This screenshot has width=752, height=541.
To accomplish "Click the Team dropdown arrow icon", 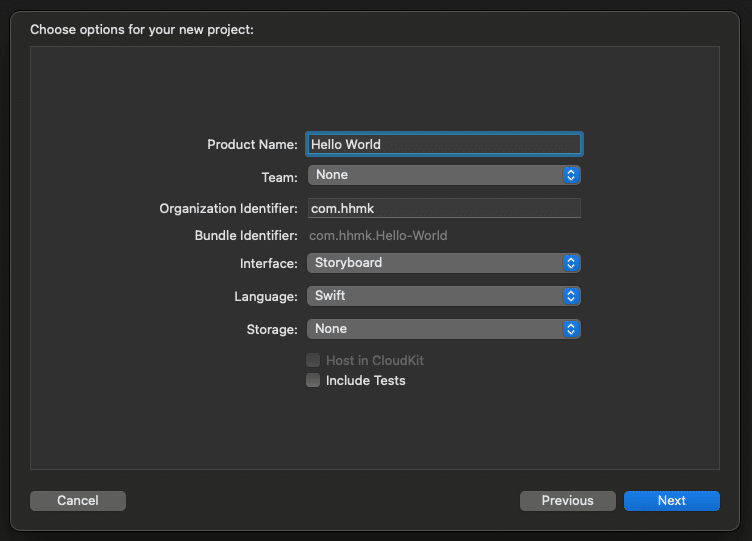I will point(571,175).
